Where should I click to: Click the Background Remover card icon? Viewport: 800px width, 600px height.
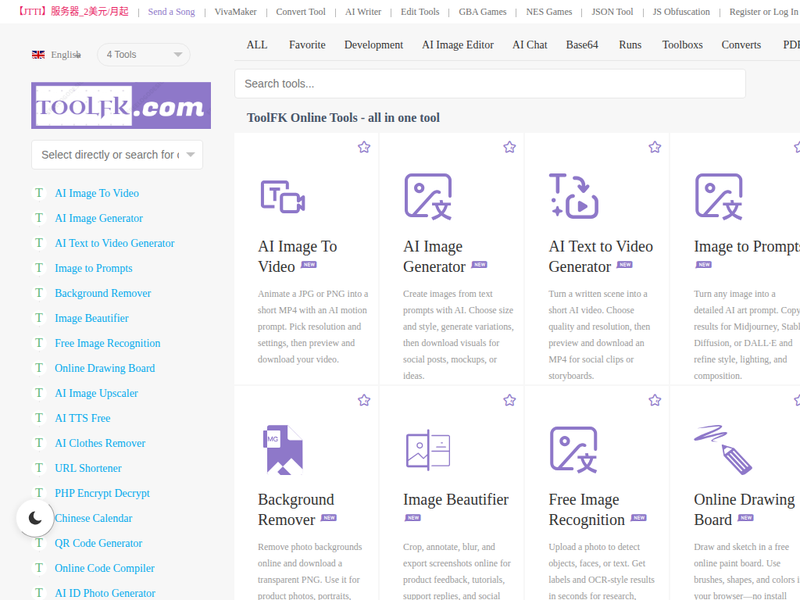click(283, 450)
